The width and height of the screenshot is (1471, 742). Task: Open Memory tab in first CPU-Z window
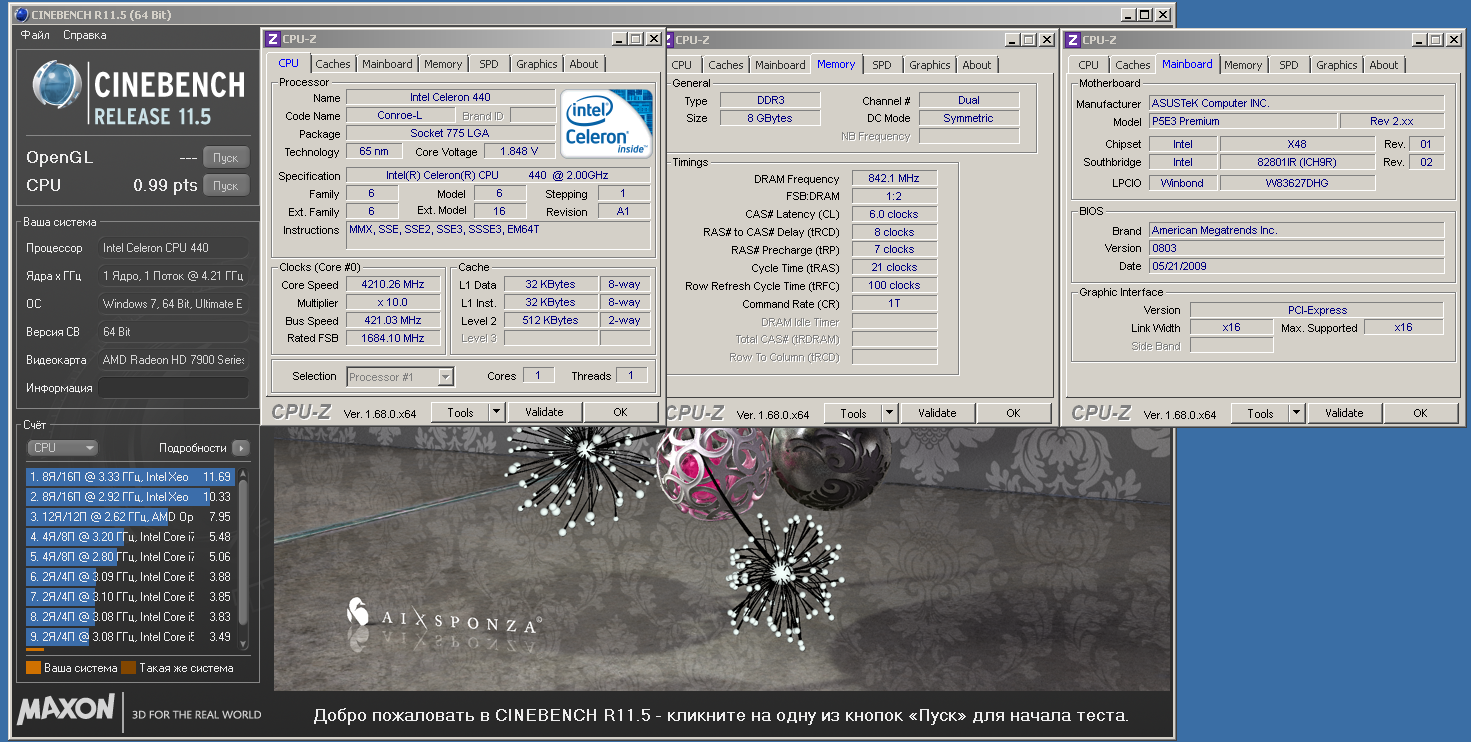443,64
